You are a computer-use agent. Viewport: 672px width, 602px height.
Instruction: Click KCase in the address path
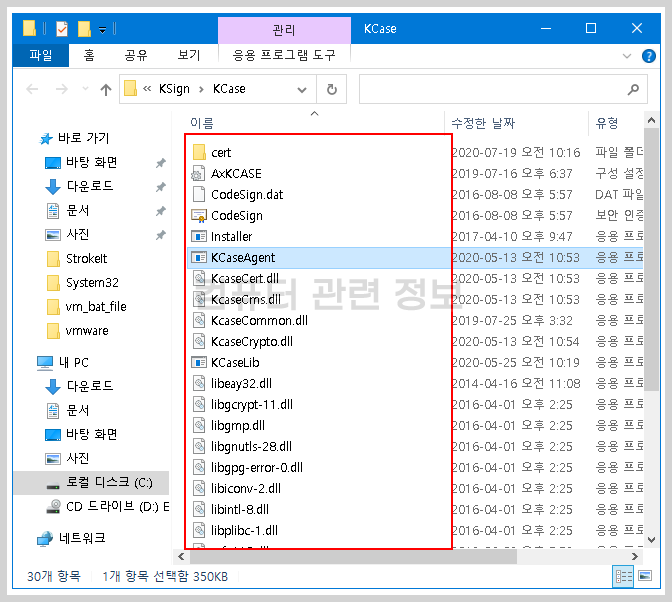point(229,89)
